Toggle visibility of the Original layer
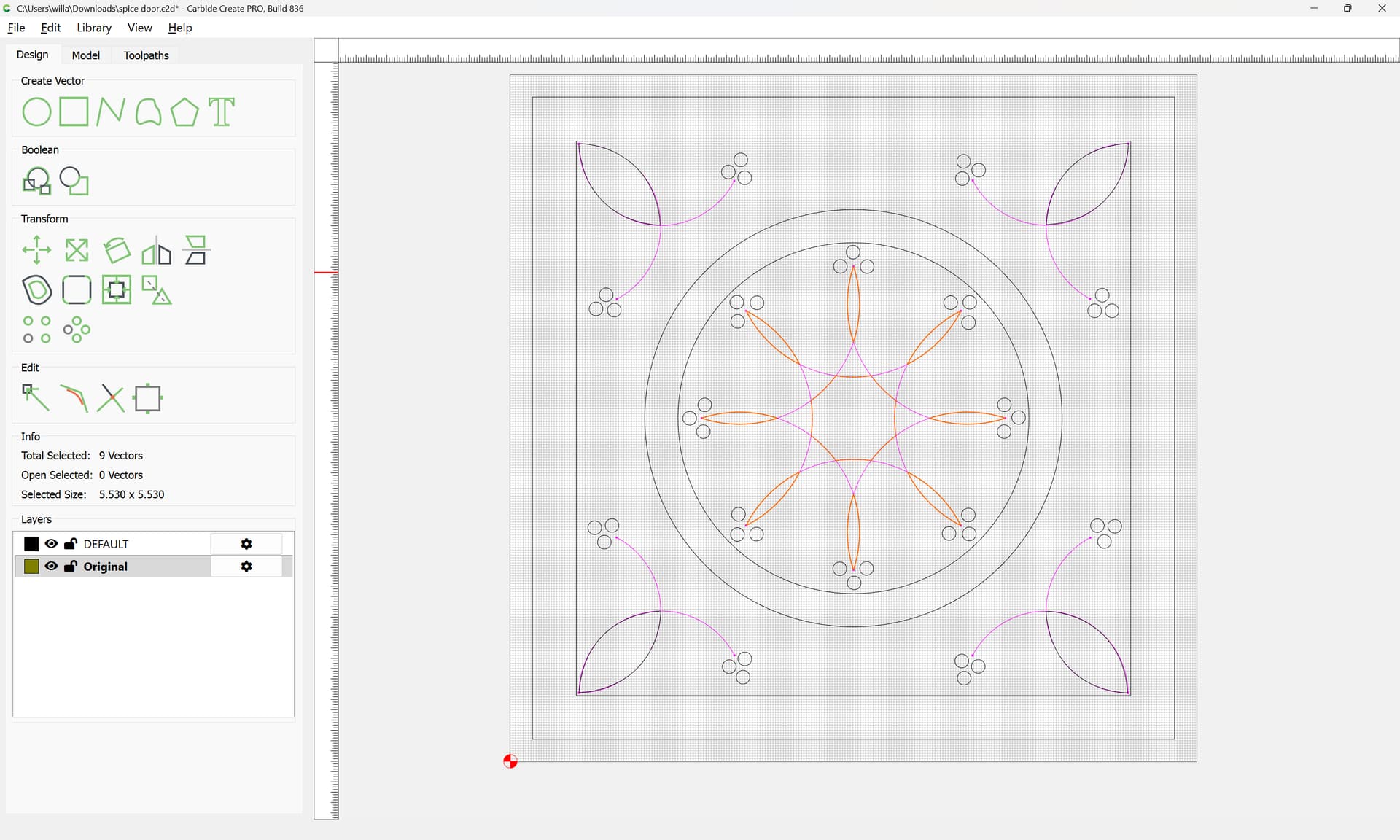The width and height of the screenshot is (1400, 840). point(51,567)
